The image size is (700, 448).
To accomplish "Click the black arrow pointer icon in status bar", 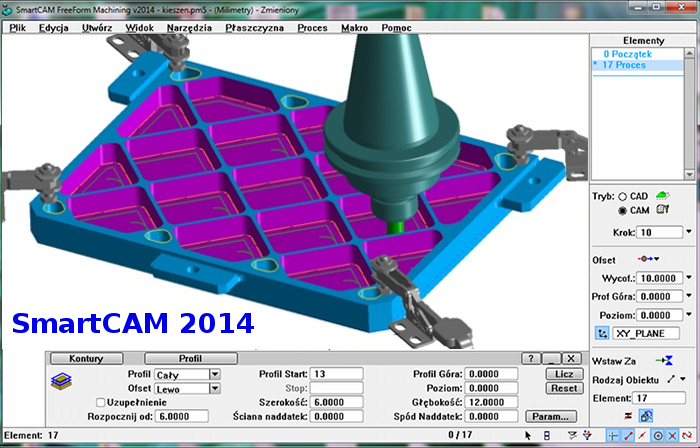I will pyautogui.click(x=528, y=435).
